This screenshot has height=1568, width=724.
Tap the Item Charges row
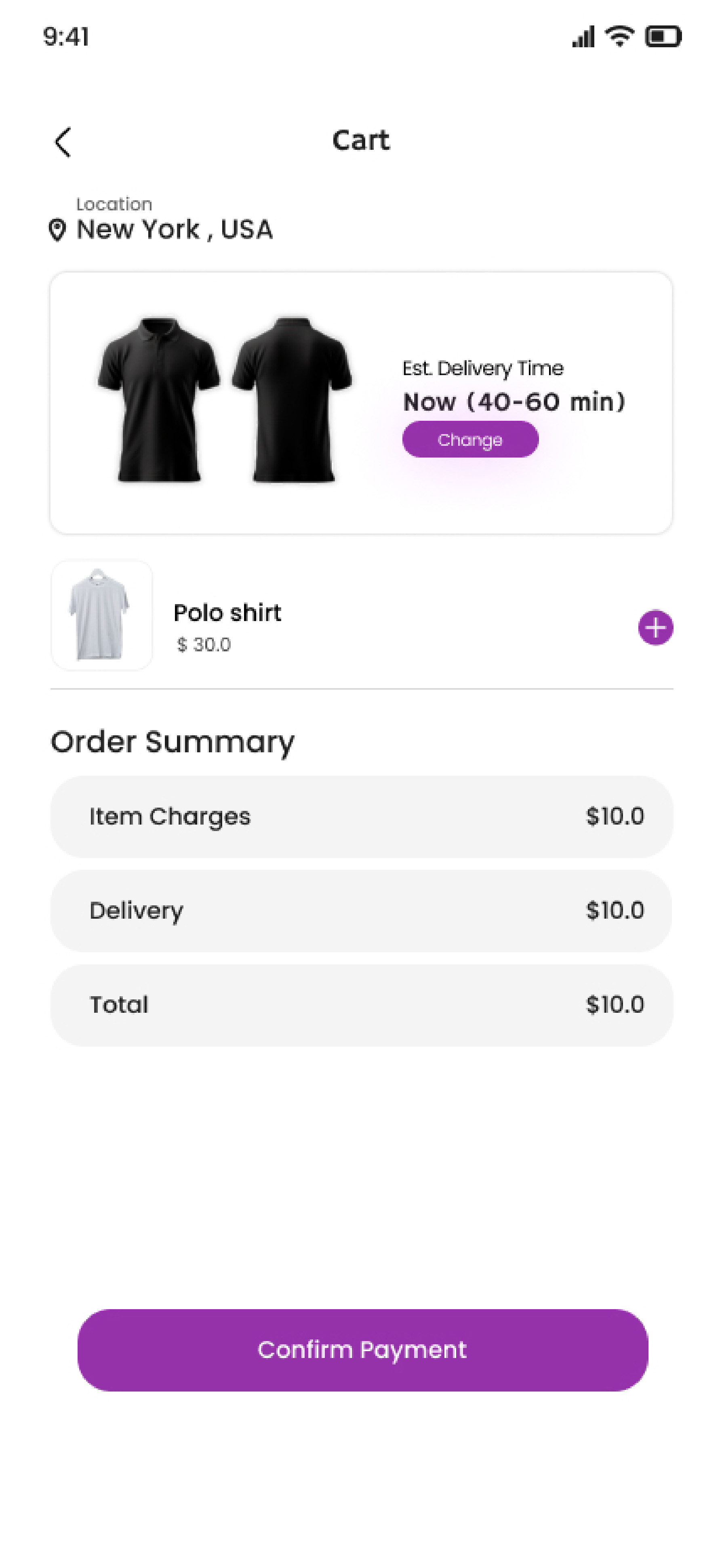(362, 817)
